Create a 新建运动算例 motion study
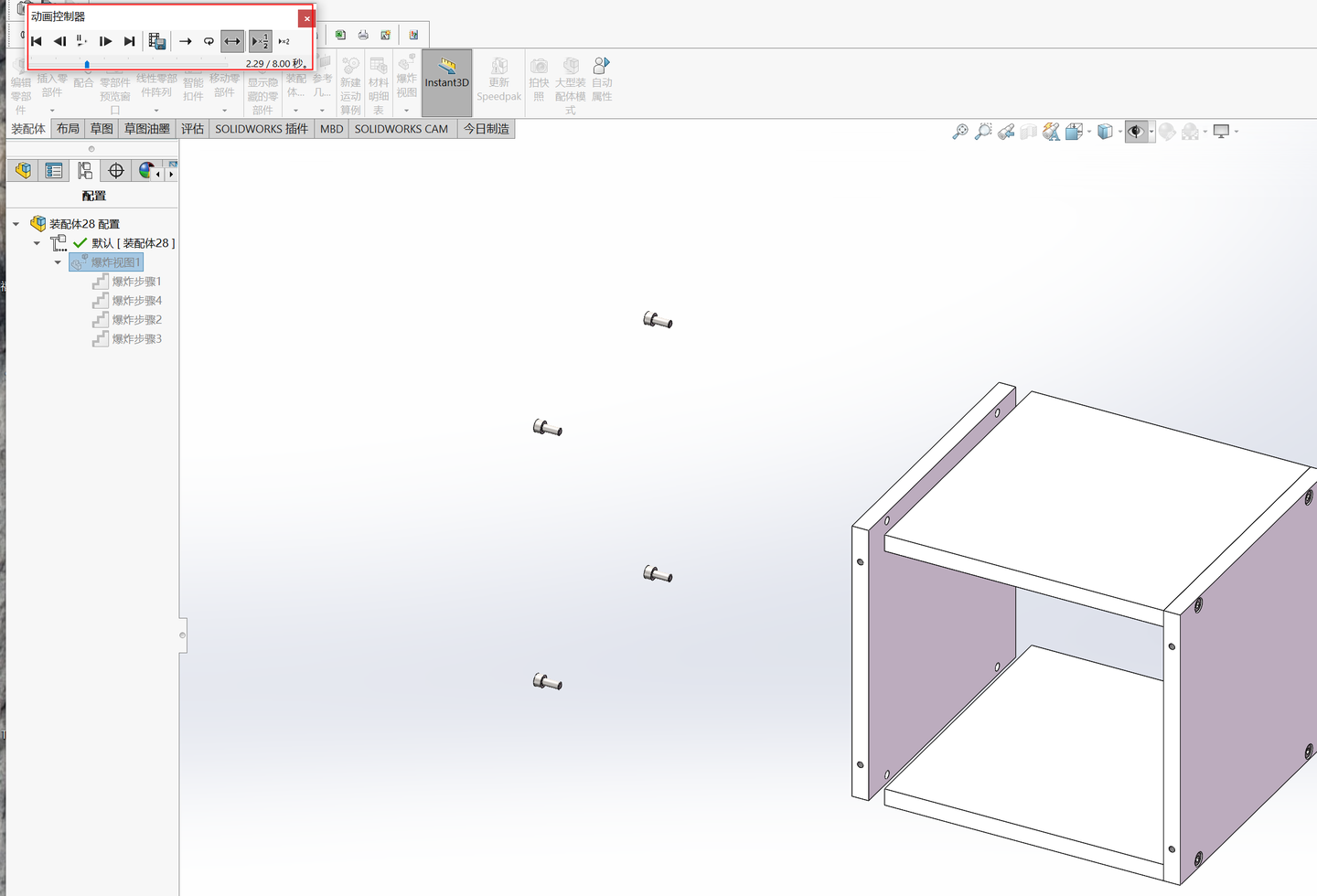 tap(350, 82)
